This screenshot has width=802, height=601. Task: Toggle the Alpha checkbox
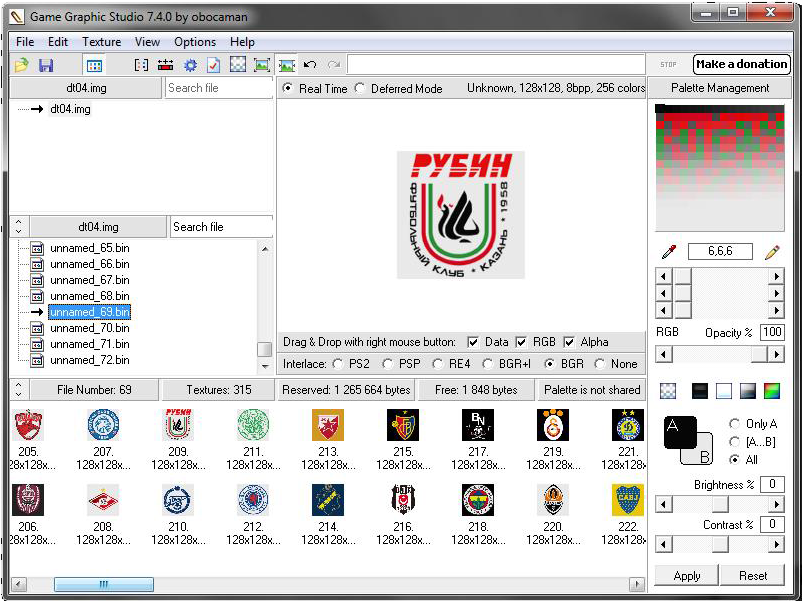pyautogui.click(x=569, y=342)
